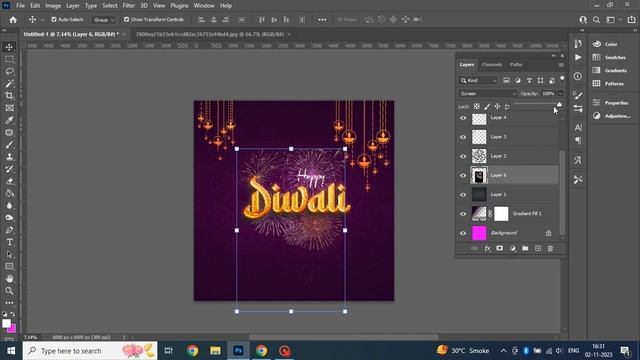Screen dimensions: 640x360
Task: Hide Layer 6 visibility eye
Action: tap(463, 176)
